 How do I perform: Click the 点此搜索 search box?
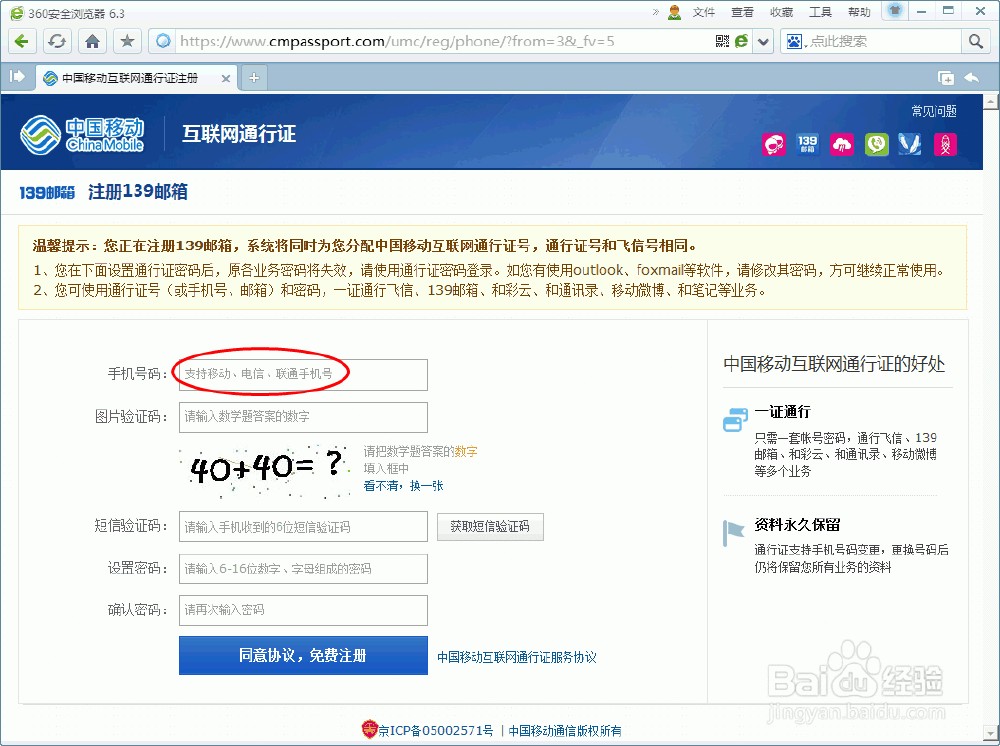click(883, 41)
